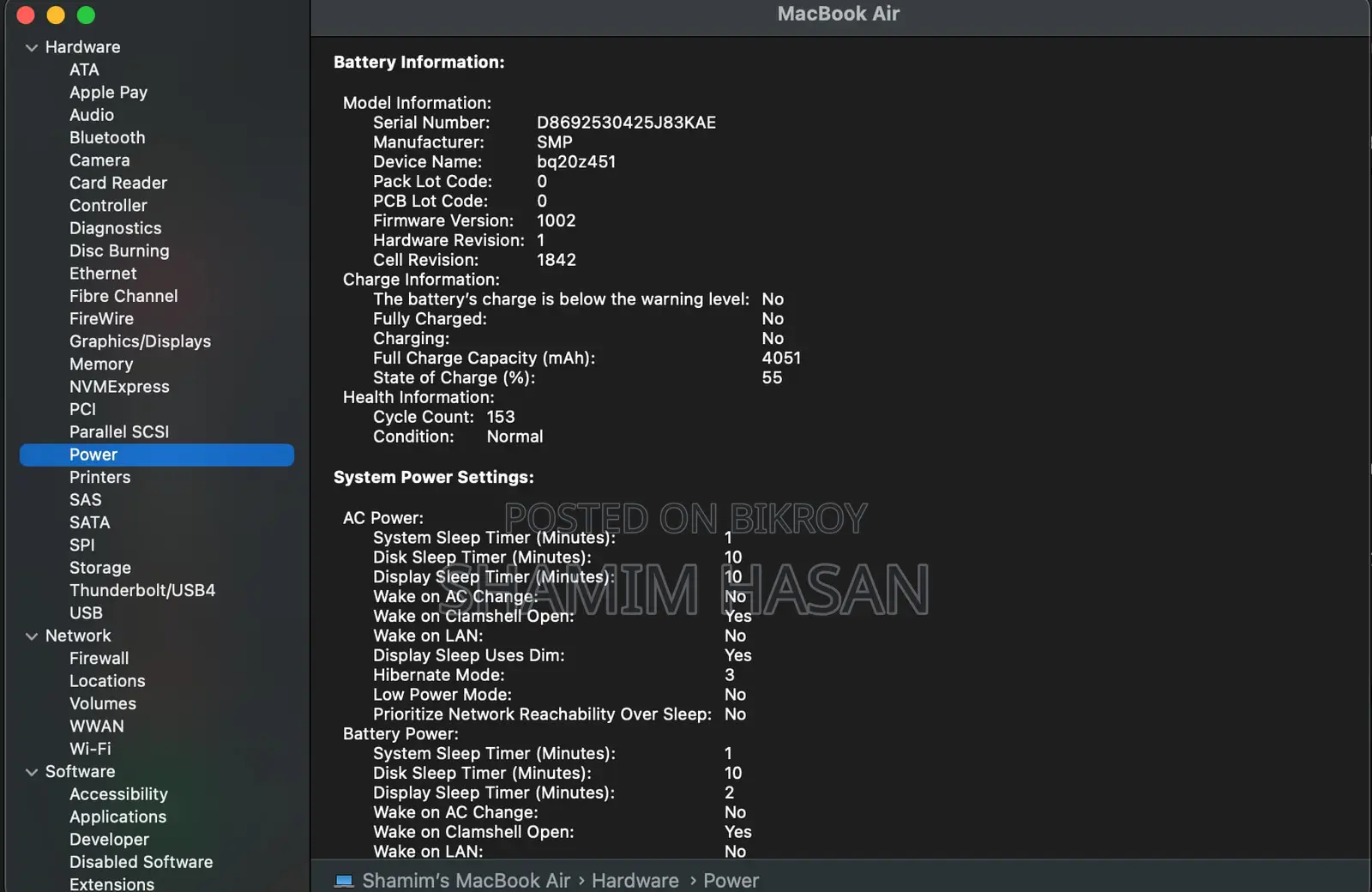Click the Software category label

click(80, 772)
